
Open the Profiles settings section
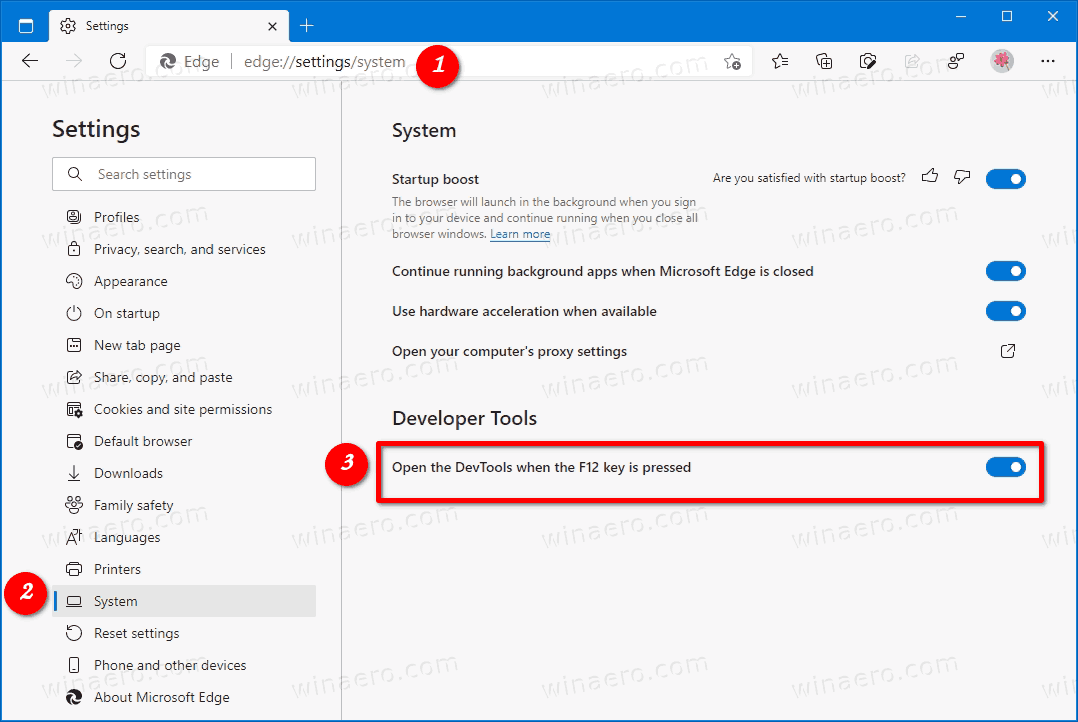[184, 217]
